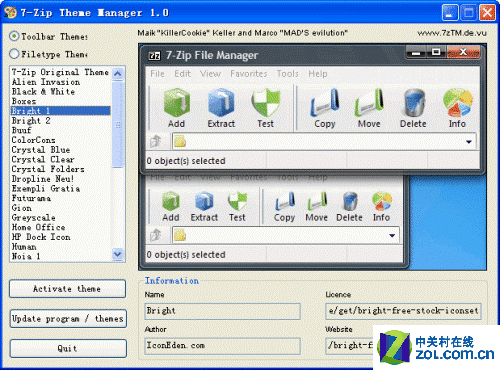Click the theme list scroll-up arrow

click(118, 73)
